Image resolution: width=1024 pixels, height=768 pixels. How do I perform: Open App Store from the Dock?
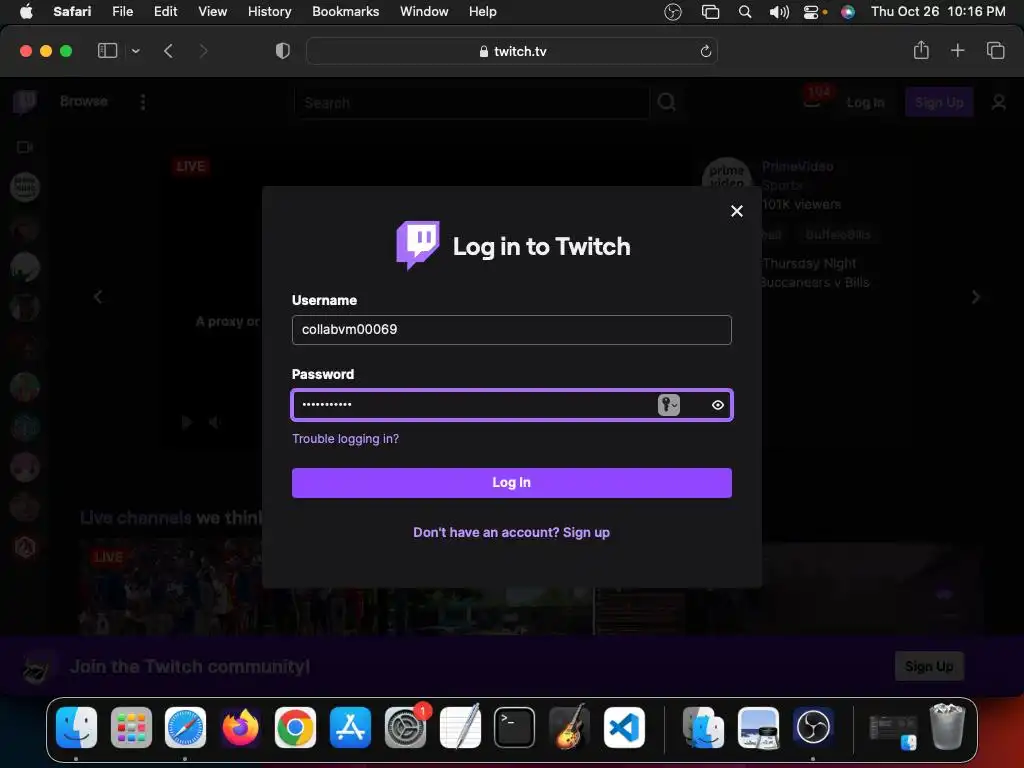point(350,728)
